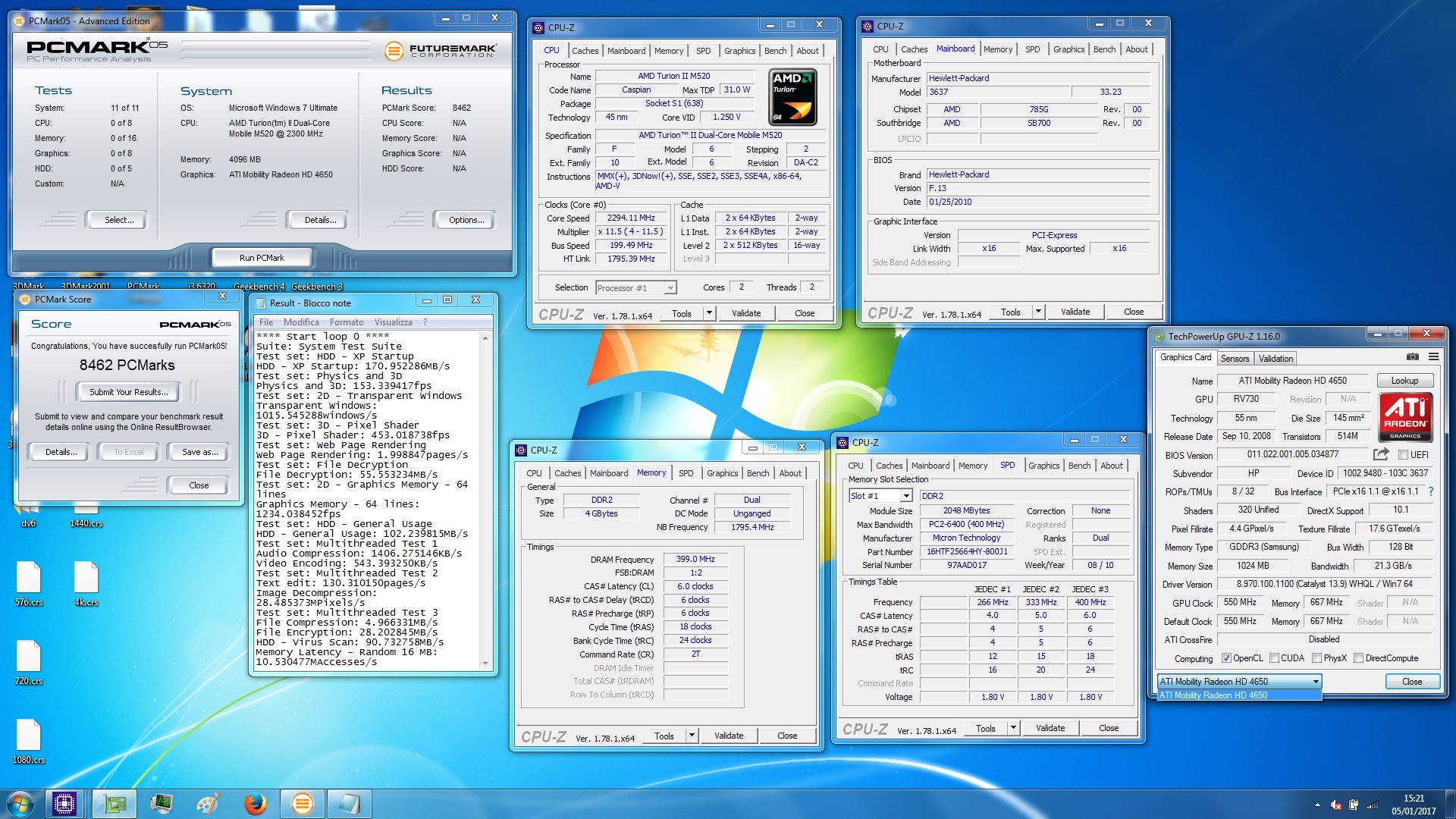Image resolution: width=1456 pixels, height=819 pixels.
Task: Open Formato menu in Blocco note
Action: point(347,322)
